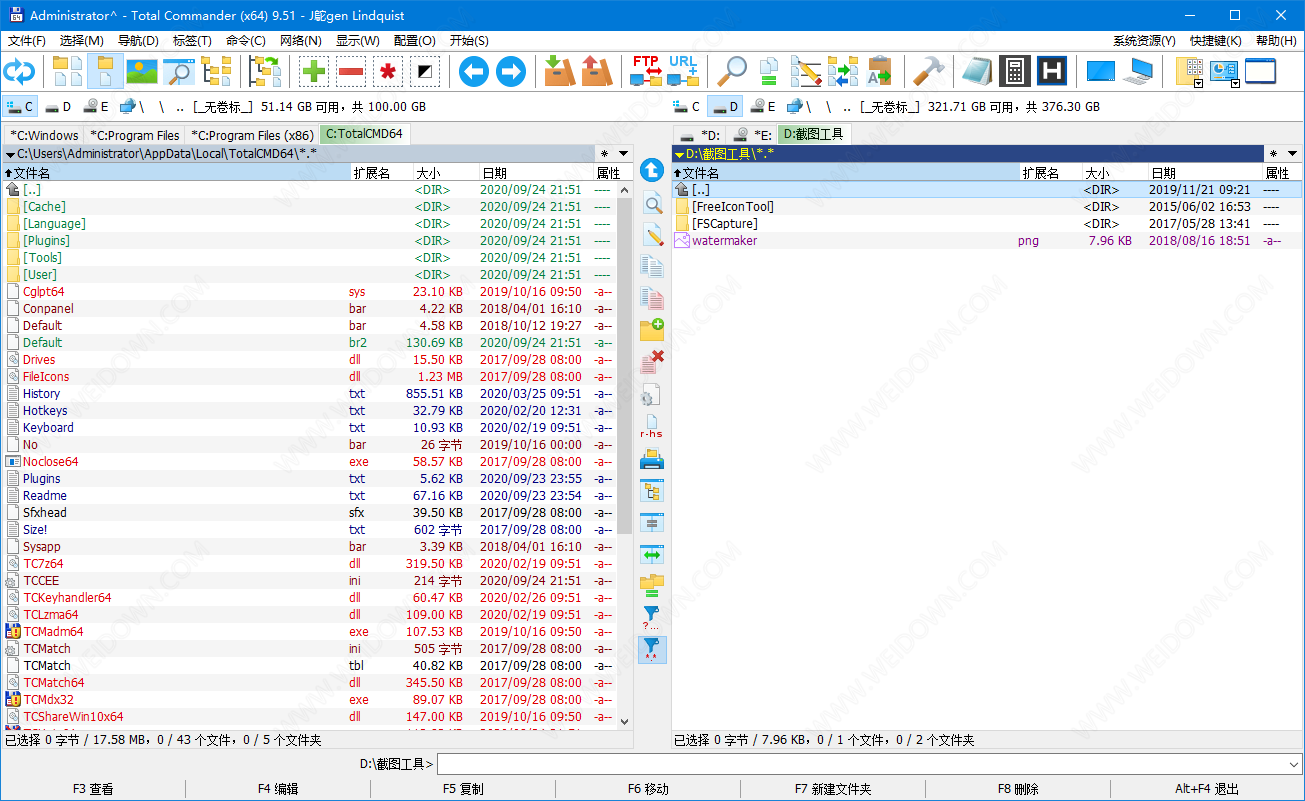Click F8 删除 button
The height and width of the screenshot is (801, 1305).
pyautogui.click(x=1019, y=789)
